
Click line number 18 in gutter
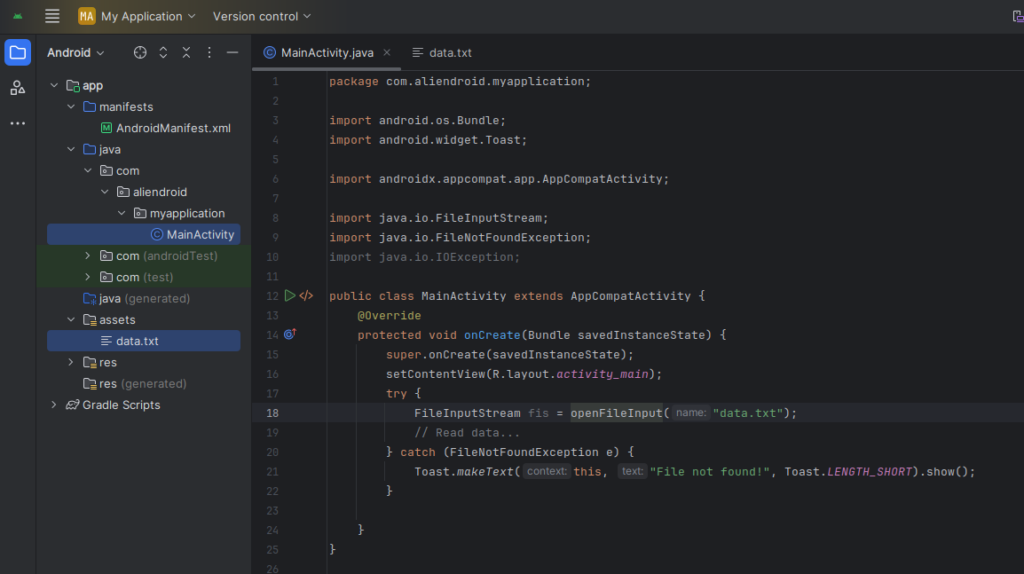(272, 413)
